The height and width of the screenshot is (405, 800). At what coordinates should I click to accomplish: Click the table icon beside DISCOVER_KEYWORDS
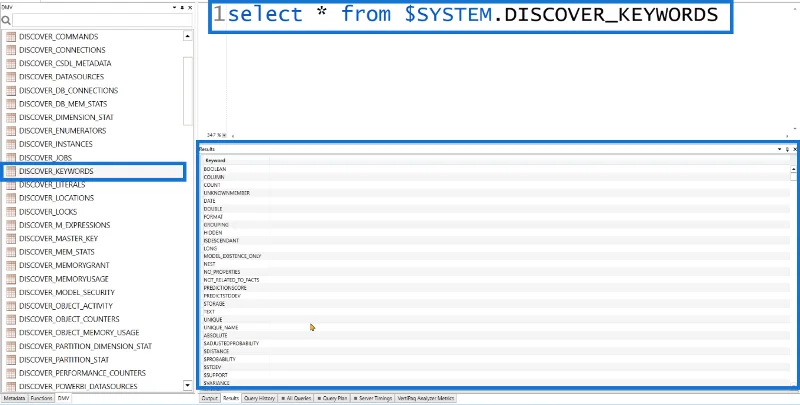point(11,171)
